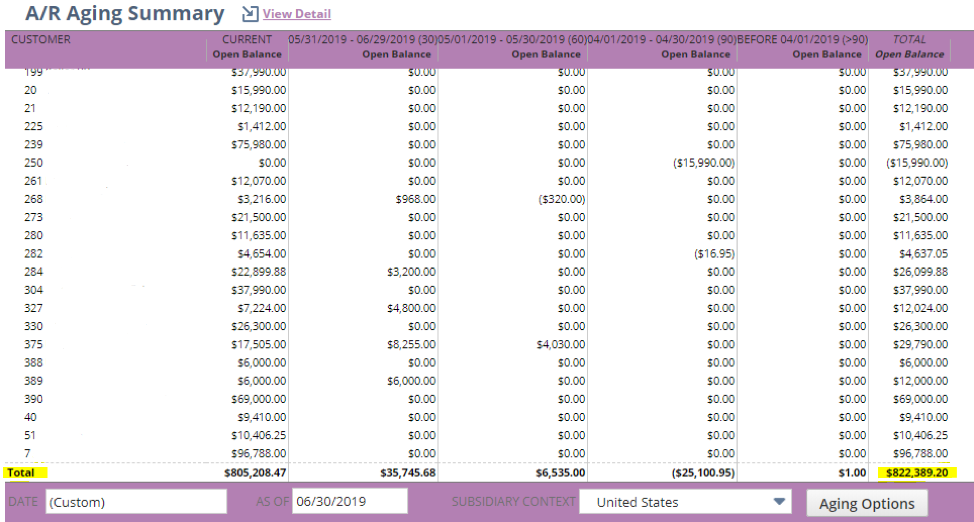Open the Subsidiary Context dropdown arrow

[779, 502]
